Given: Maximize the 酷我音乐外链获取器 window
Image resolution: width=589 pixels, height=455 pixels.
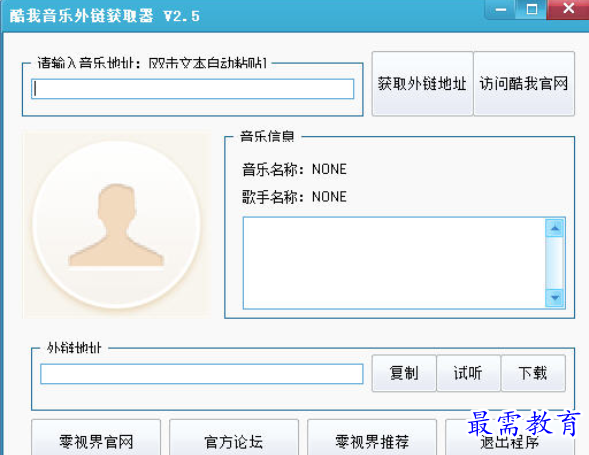Looking at the screenshot, I should 532,9.
